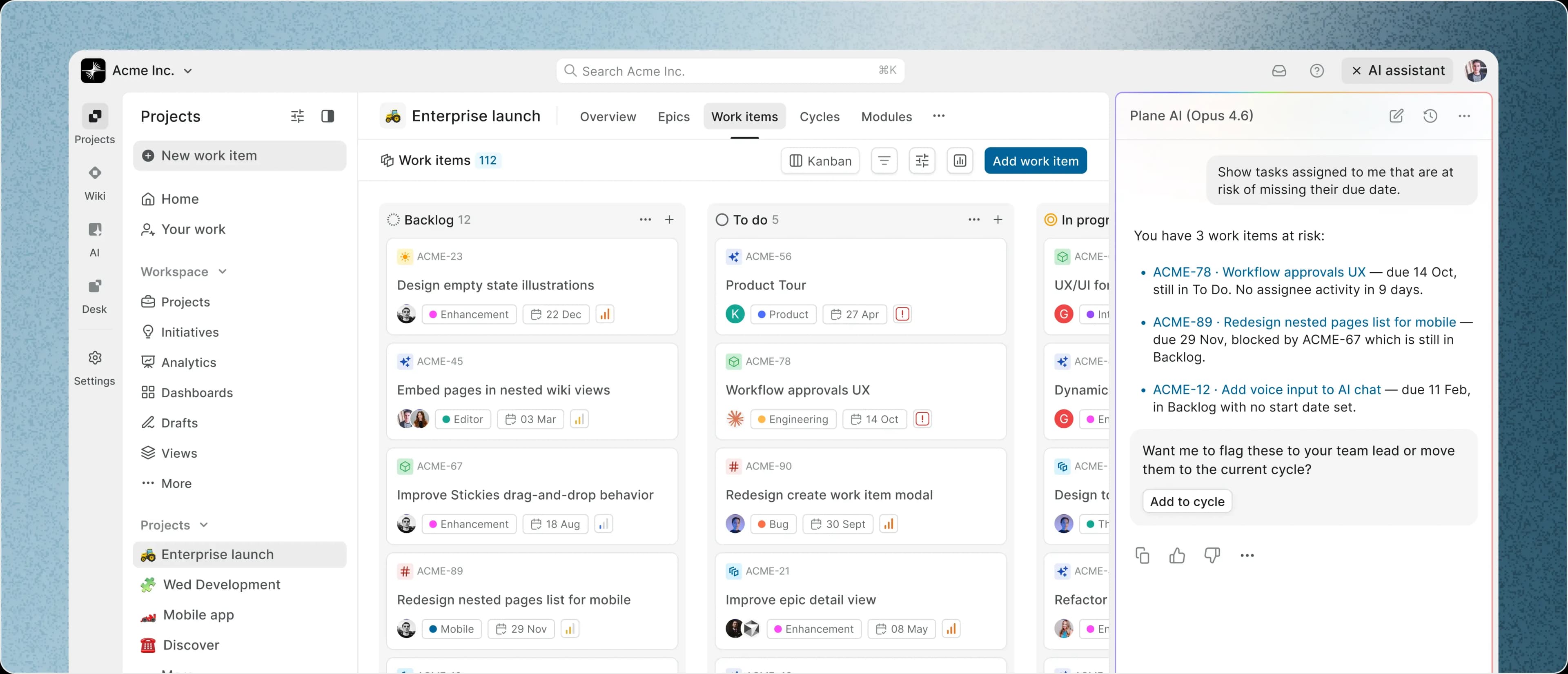The width and height of the screenshot is (1568, 674).
Task: Copy the AI response using the copy icon
Action: point(1143,555)
